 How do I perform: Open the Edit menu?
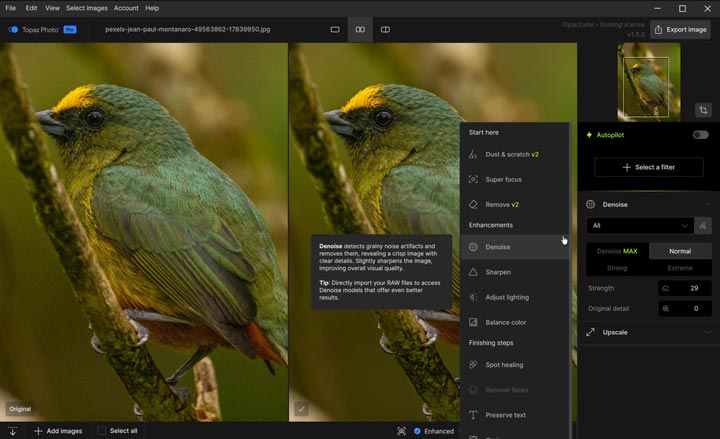[x=31, y=8]
